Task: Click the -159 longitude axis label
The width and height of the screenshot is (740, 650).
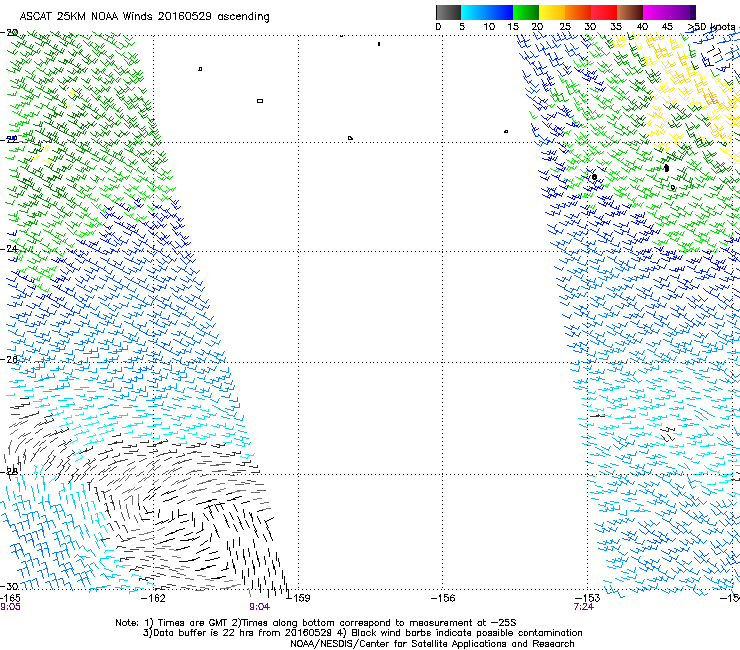Action: click(299, 598)
